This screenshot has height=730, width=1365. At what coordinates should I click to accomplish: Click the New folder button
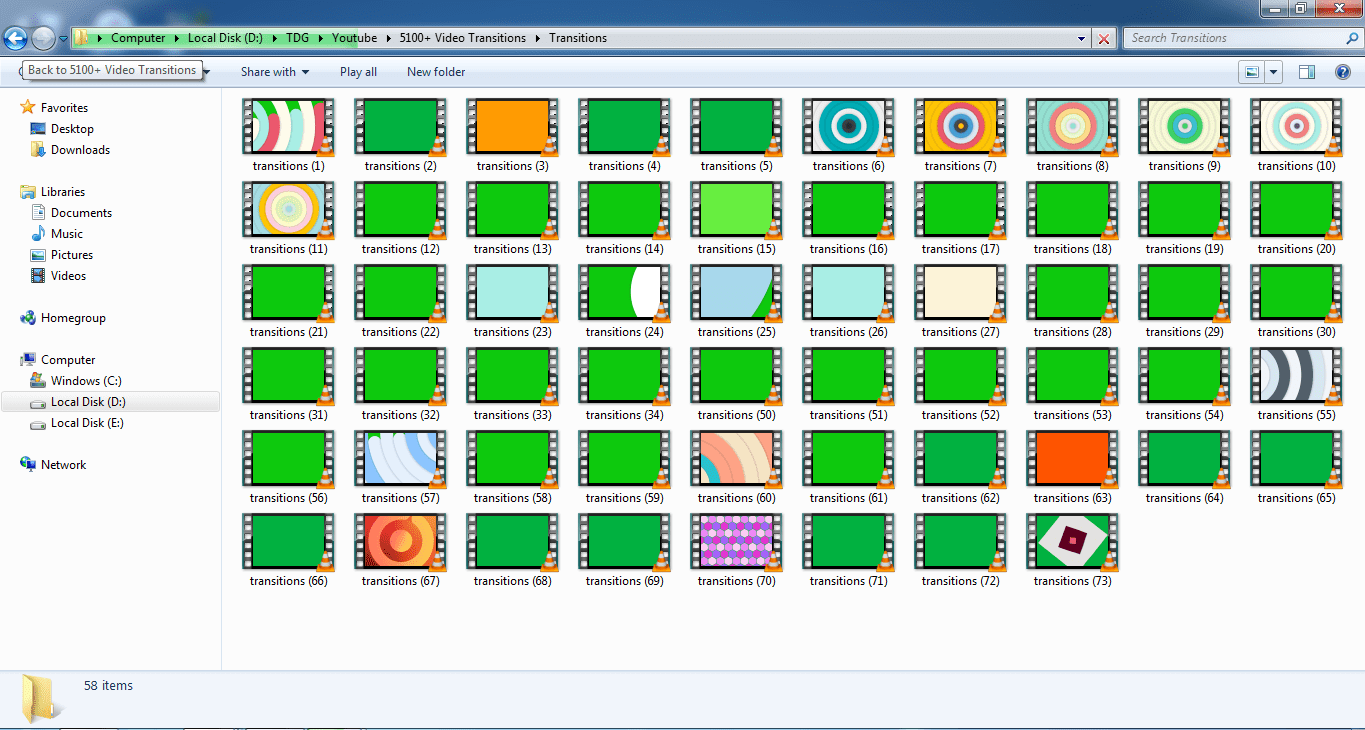(x=436, y=72)
